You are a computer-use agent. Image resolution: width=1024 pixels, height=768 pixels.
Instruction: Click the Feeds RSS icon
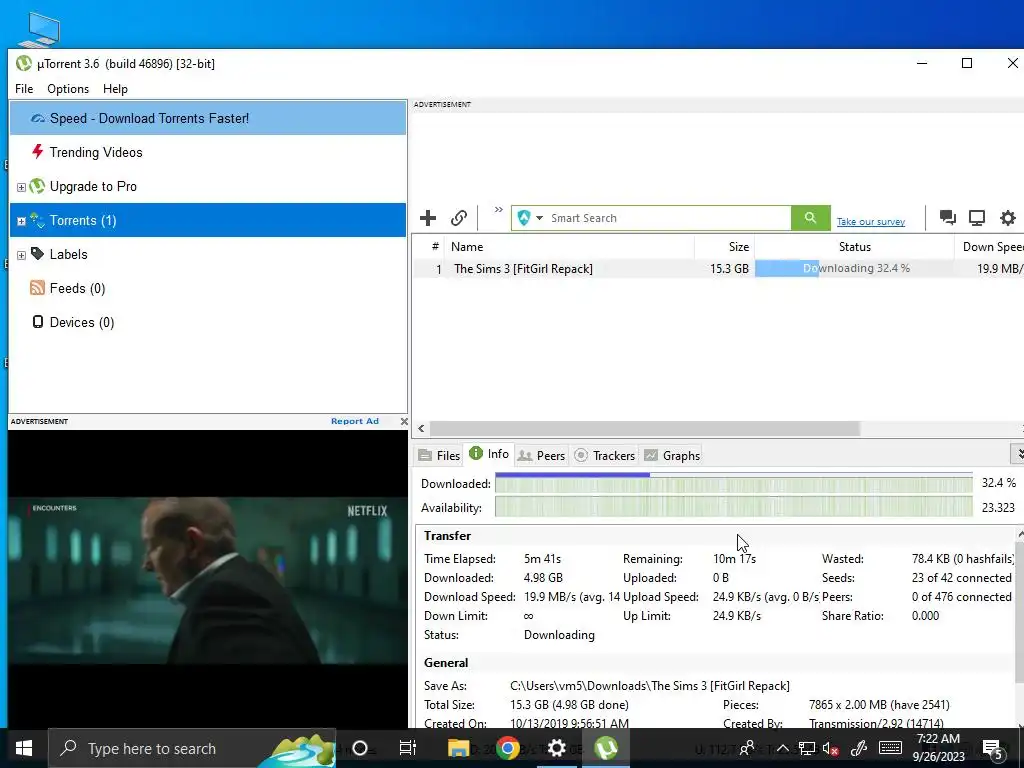(37, 287)
